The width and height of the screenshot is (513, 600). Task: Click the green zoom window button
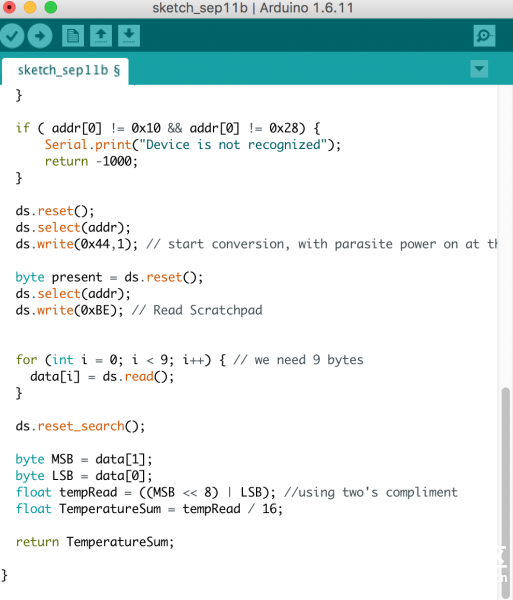click(50, 7)
